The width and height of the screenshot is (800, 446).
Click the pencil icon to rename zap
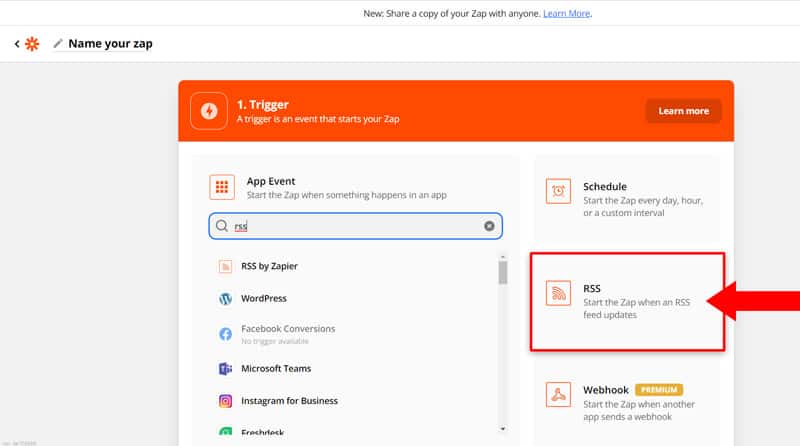(58, 44)
